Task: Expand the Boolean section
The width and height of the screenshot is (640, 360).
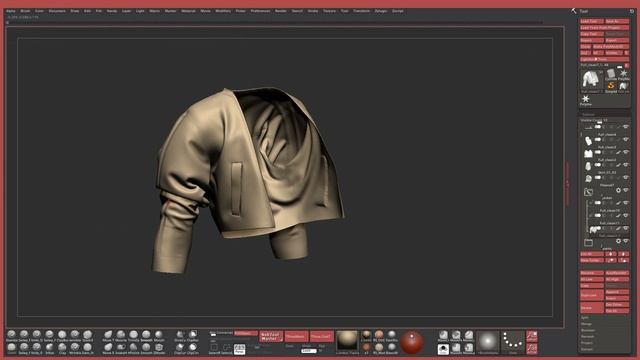Action: 588,330
